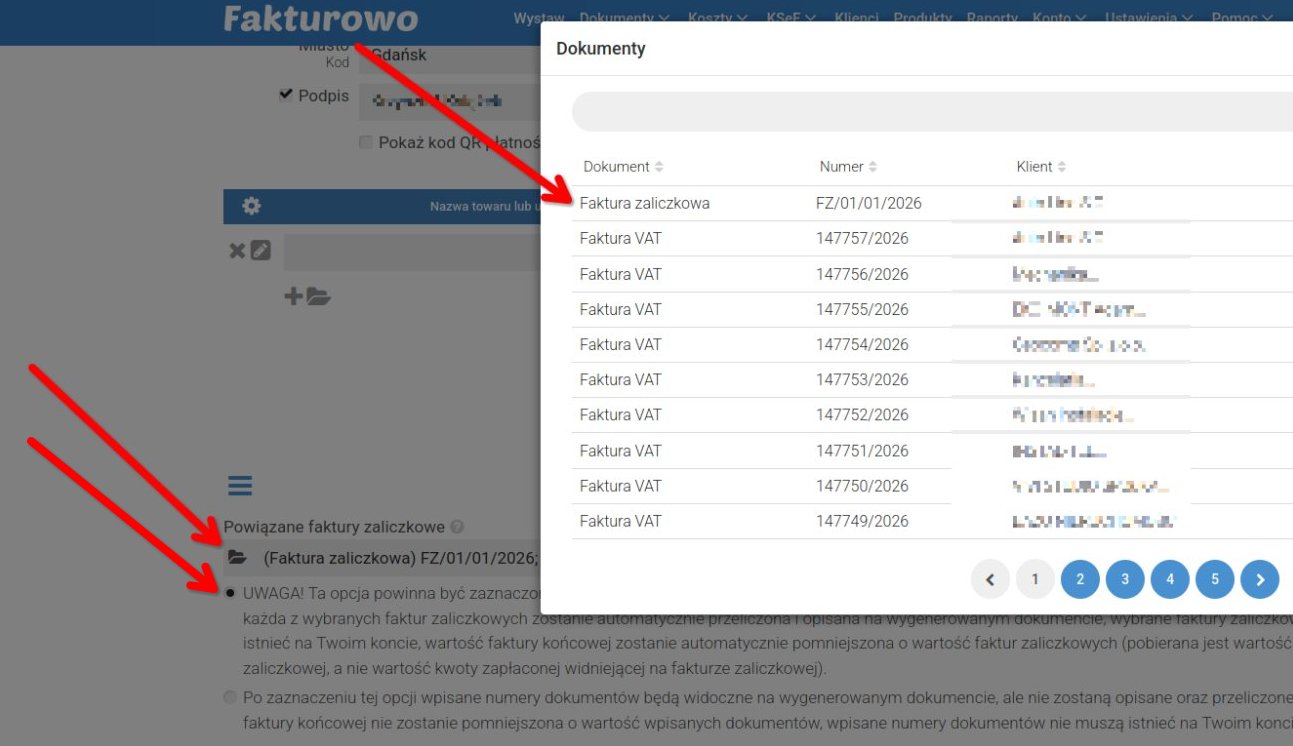Enable Pokaż kod QR płatności

click(366, 142)
